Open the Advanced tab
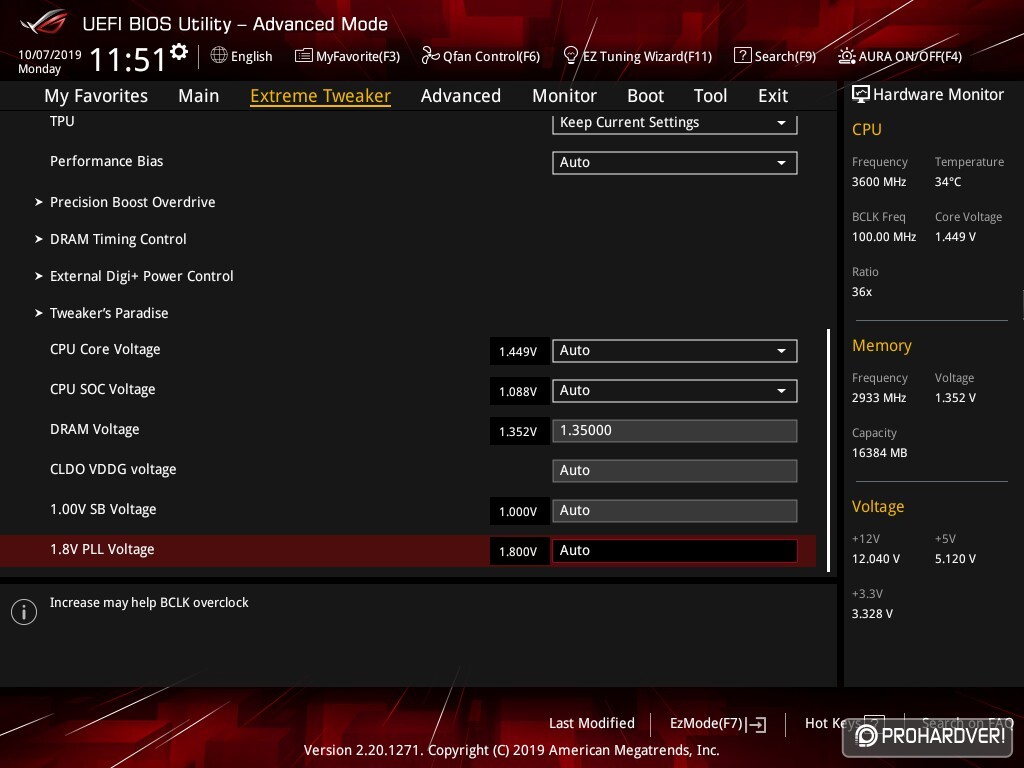The image size is (1024, 768). pos(460,96)
